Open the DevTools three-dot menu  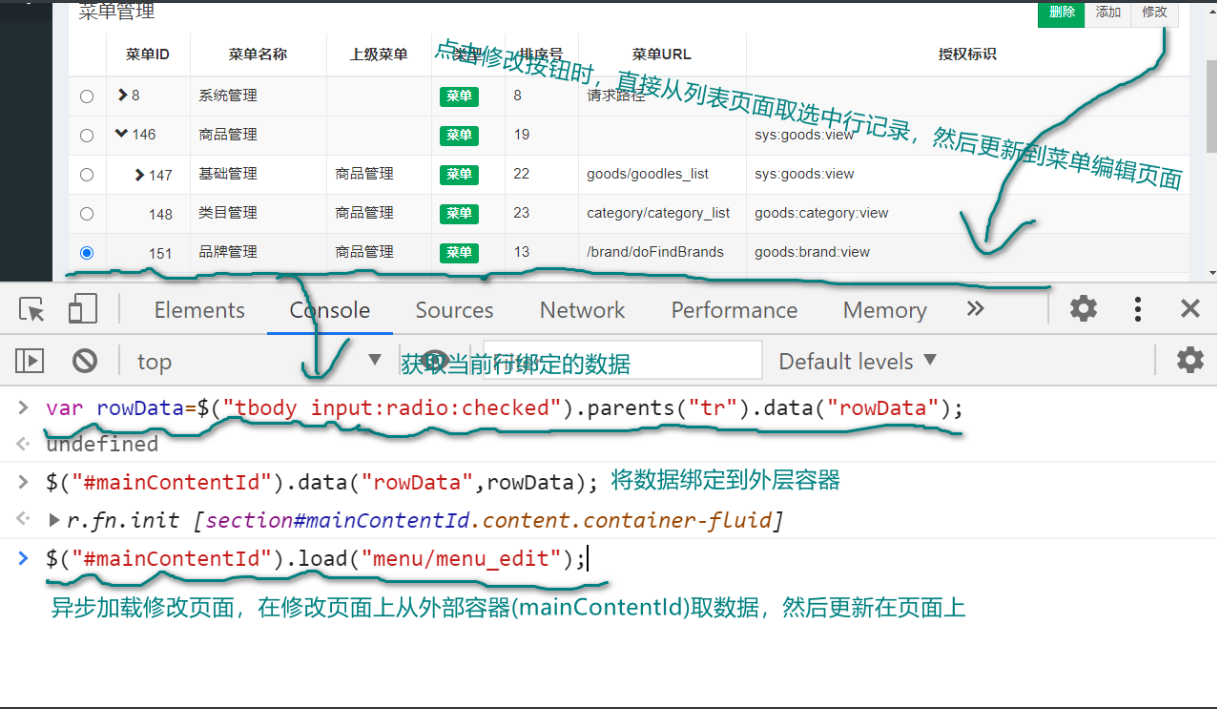click(x=1138, y=309)
